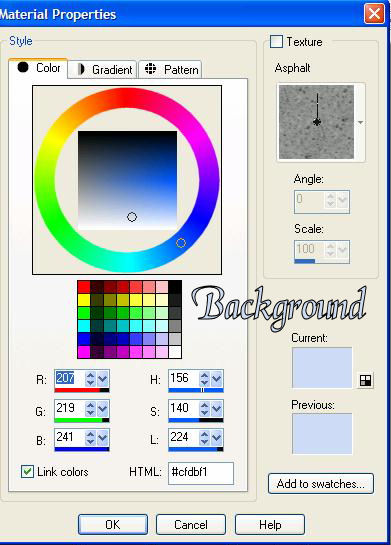
Task: Click the HTML color code field
Action: [201, 473]
